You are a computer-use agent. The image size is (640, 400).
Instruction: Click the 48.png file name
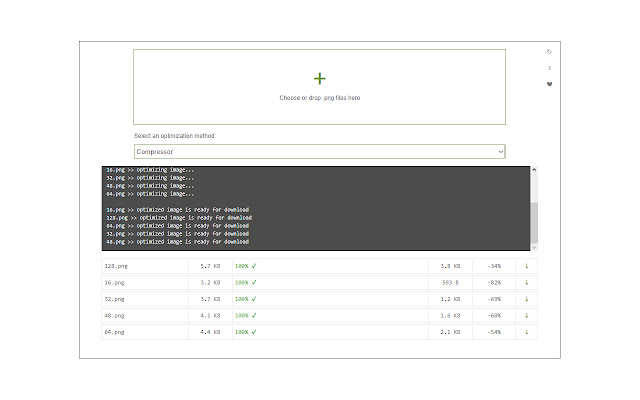[114, 316]
